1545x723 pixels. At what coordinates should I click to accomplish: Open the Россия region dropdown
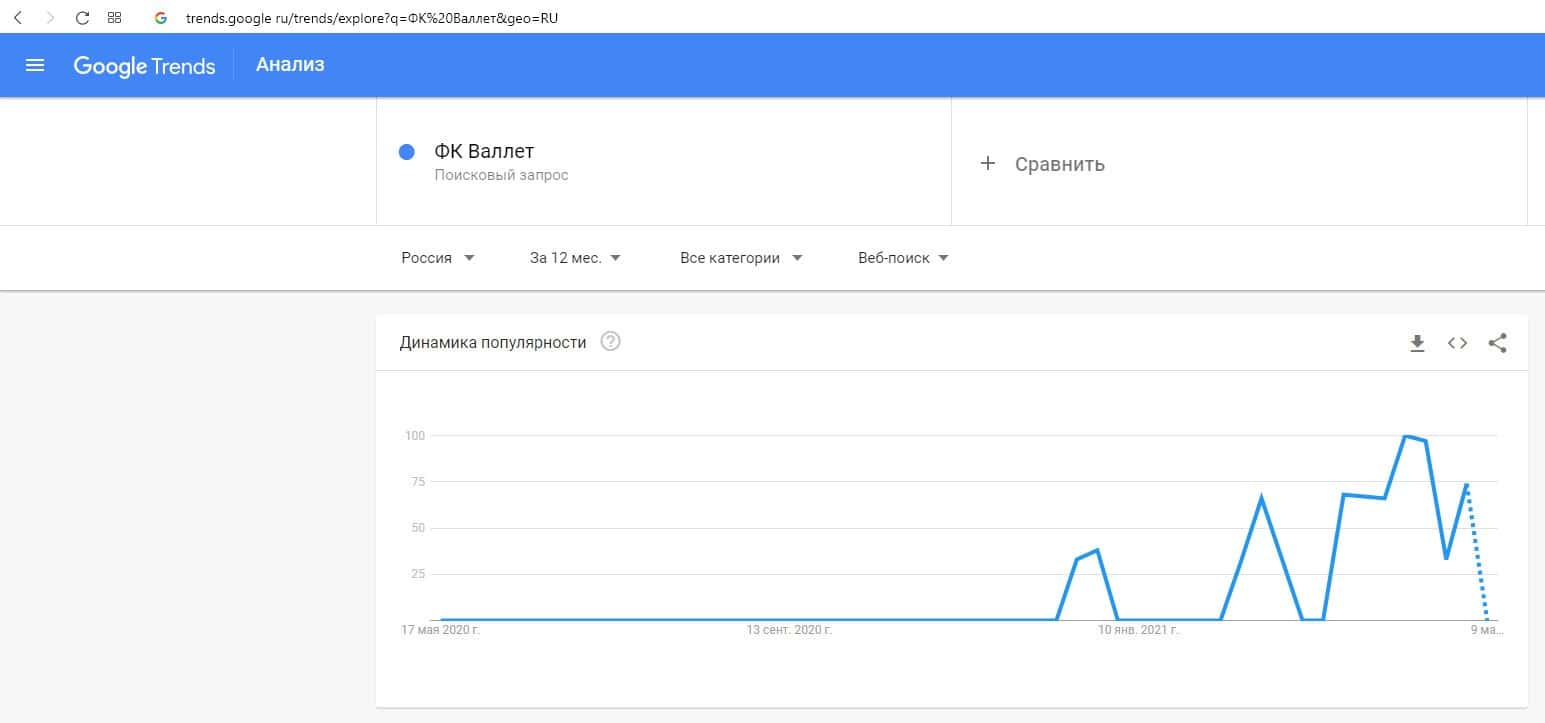(438, 258)
